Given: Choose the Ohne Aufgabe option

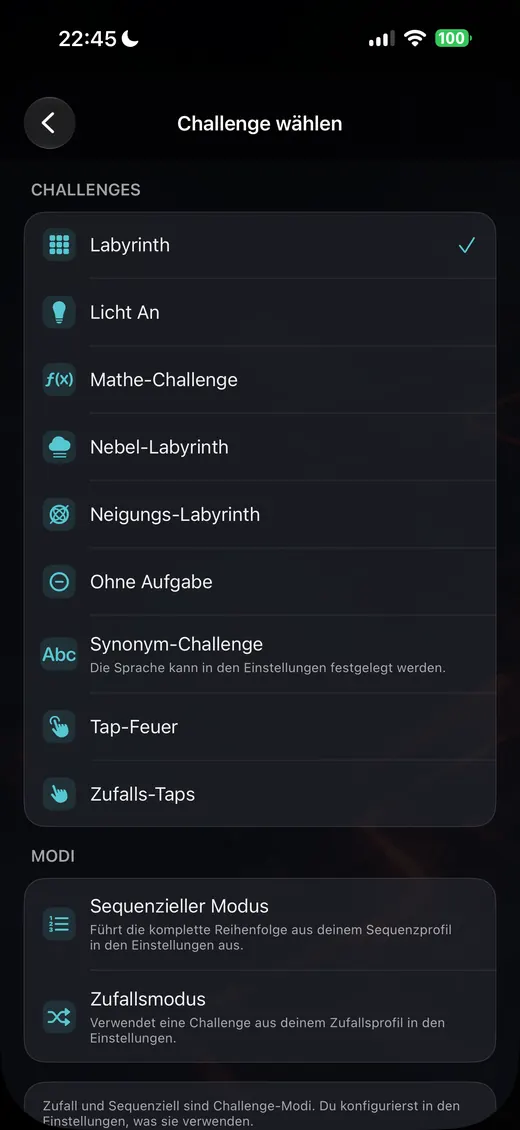Looking at the screenshot, I should 260,582.
